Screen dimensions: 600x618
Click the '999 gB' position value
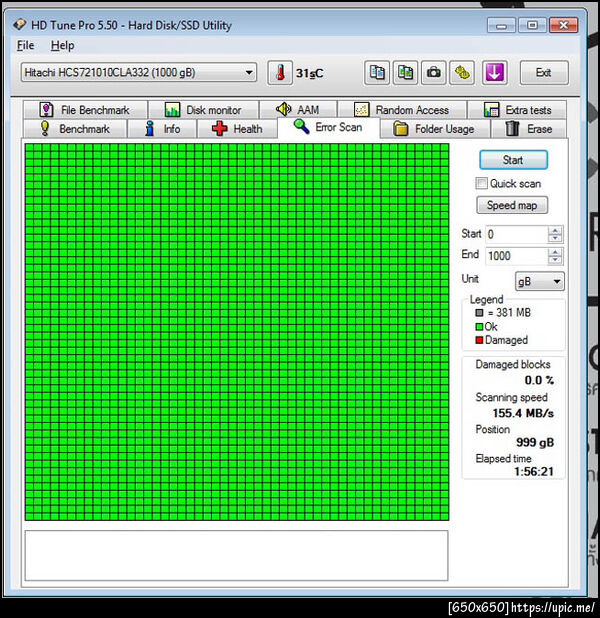[535, 443]
